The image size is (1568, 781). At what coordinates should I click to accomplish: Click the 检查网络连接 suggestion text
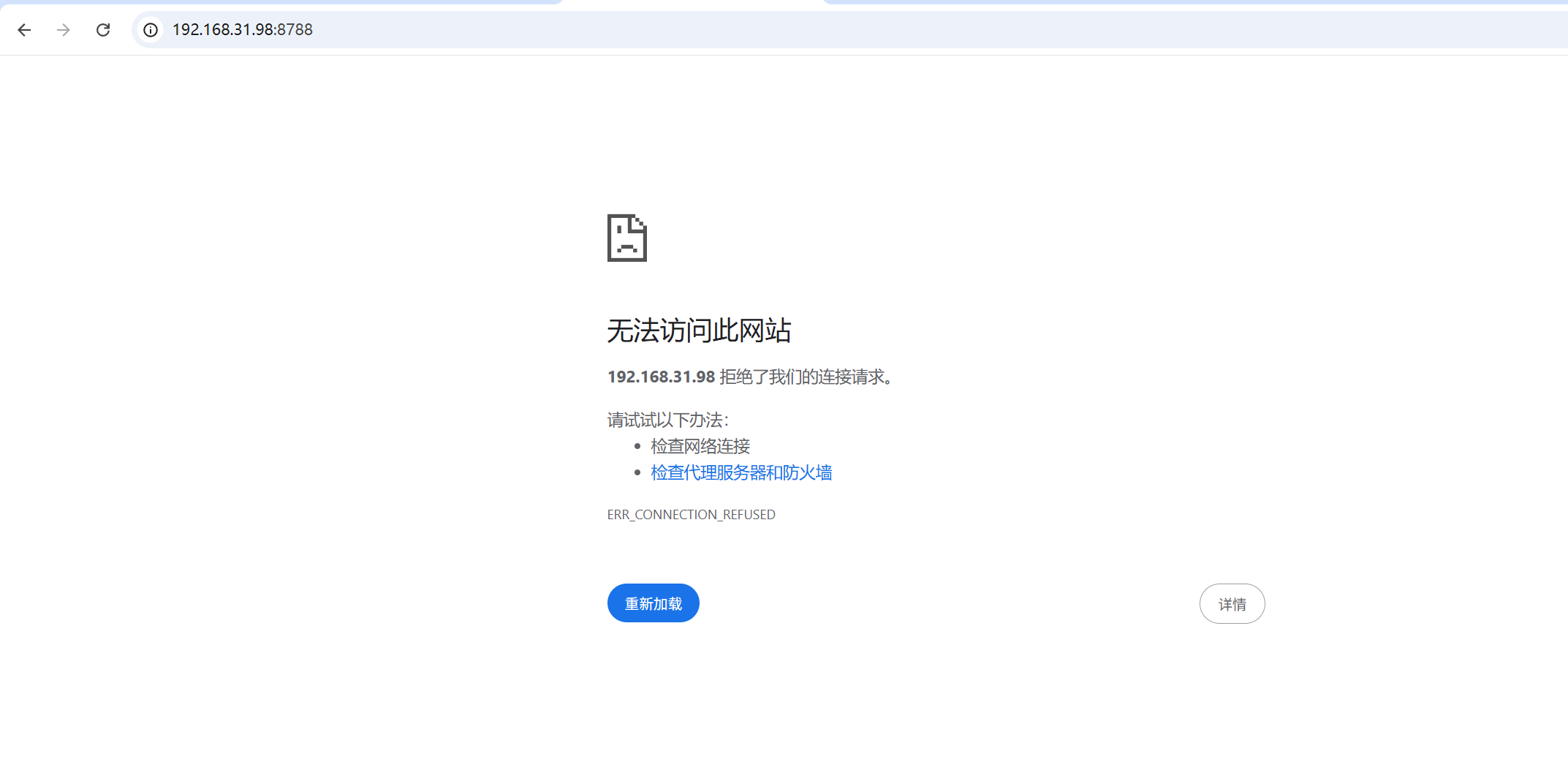(x=700, y=446)
